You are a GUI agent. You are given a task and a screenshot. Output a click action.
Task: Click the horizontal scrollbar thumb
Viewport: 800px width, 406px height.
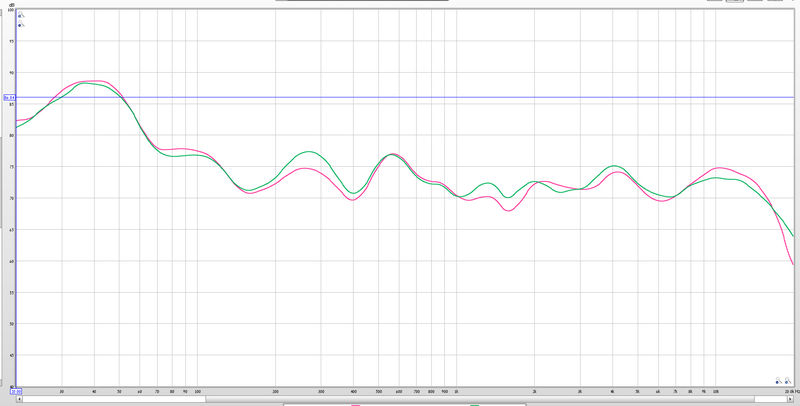(480, 399)
